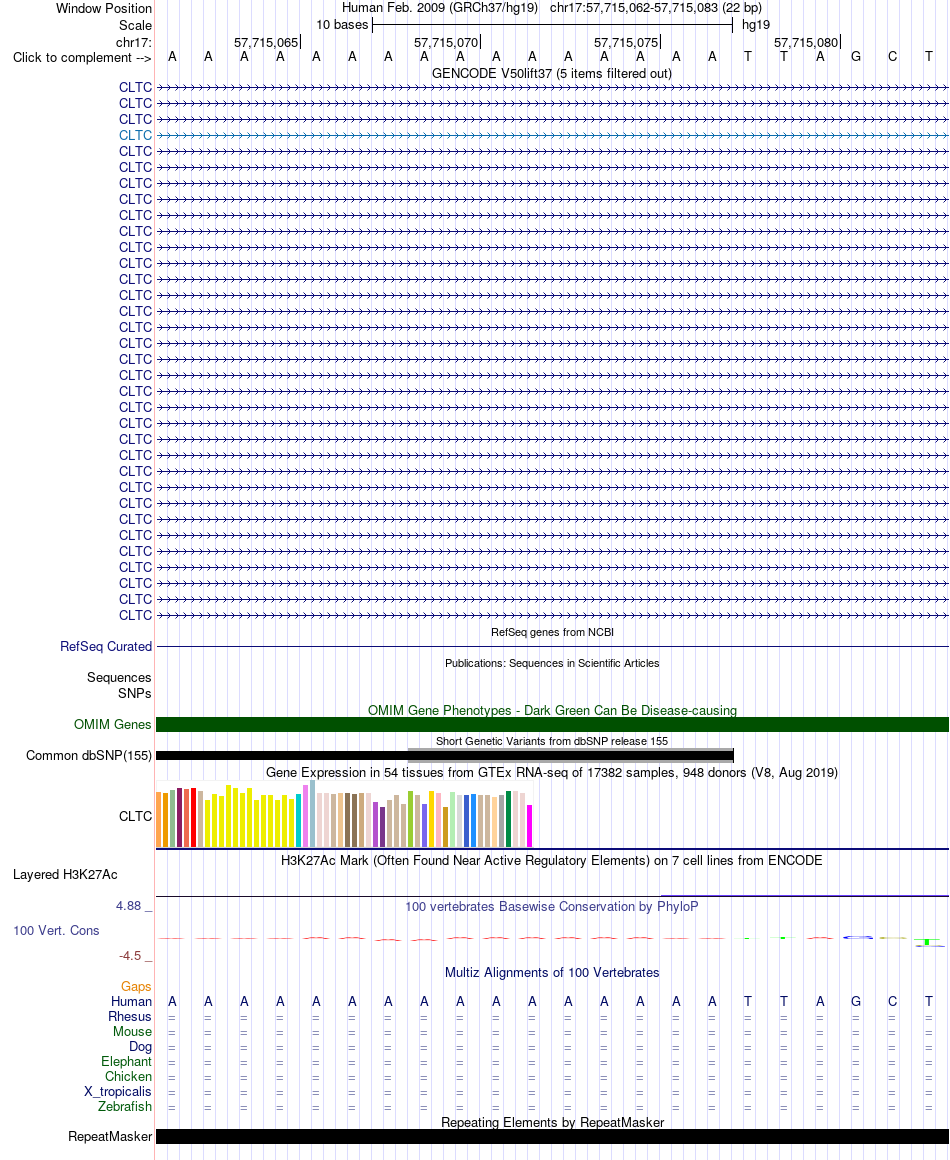
Task: Click the orange Gaps label
Action: click(x=136, y=987)
